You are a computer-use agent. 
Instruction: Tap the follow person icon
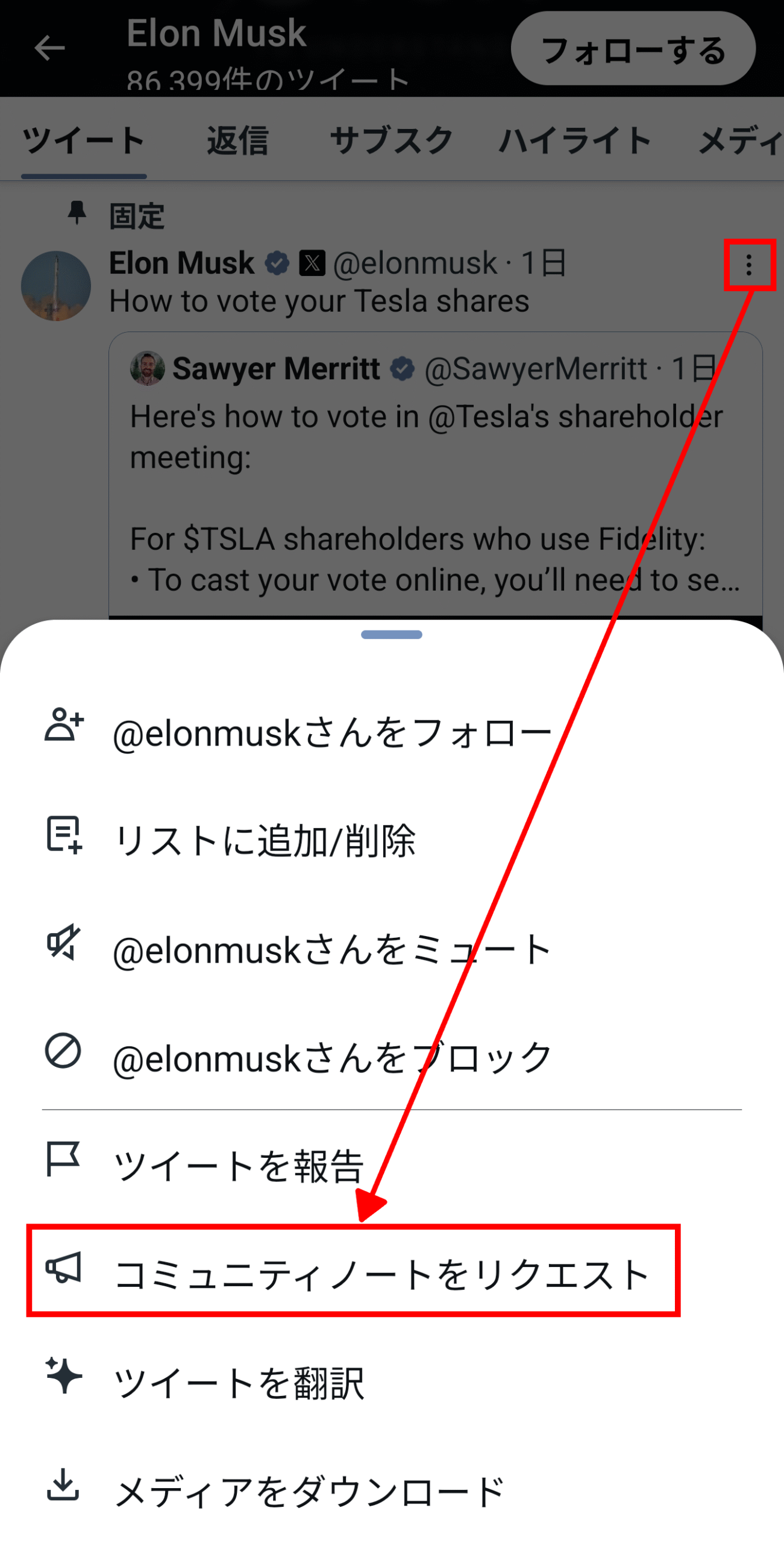[64, 724]
